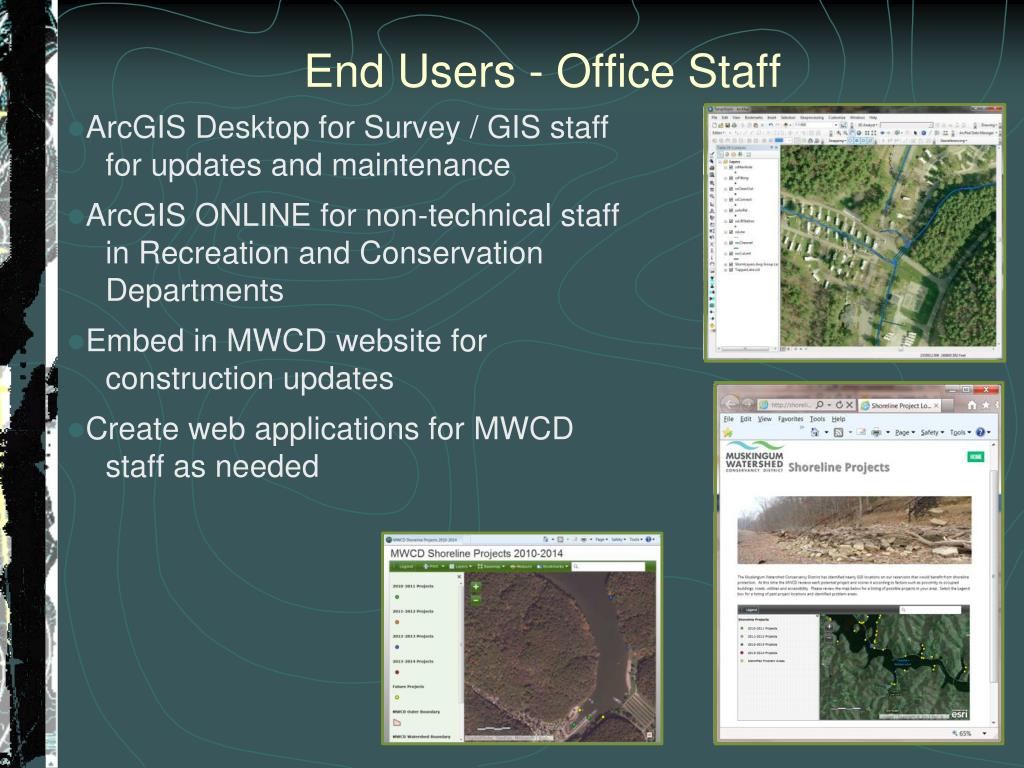Open the Geoprocessing menu in ArcMap
The image size is (1024, 768).
pos(812,118)
